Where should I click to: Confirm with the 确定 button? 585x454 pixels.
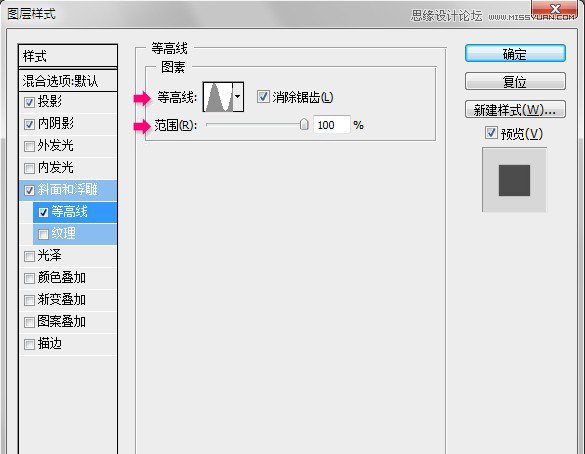pos(515,54)
